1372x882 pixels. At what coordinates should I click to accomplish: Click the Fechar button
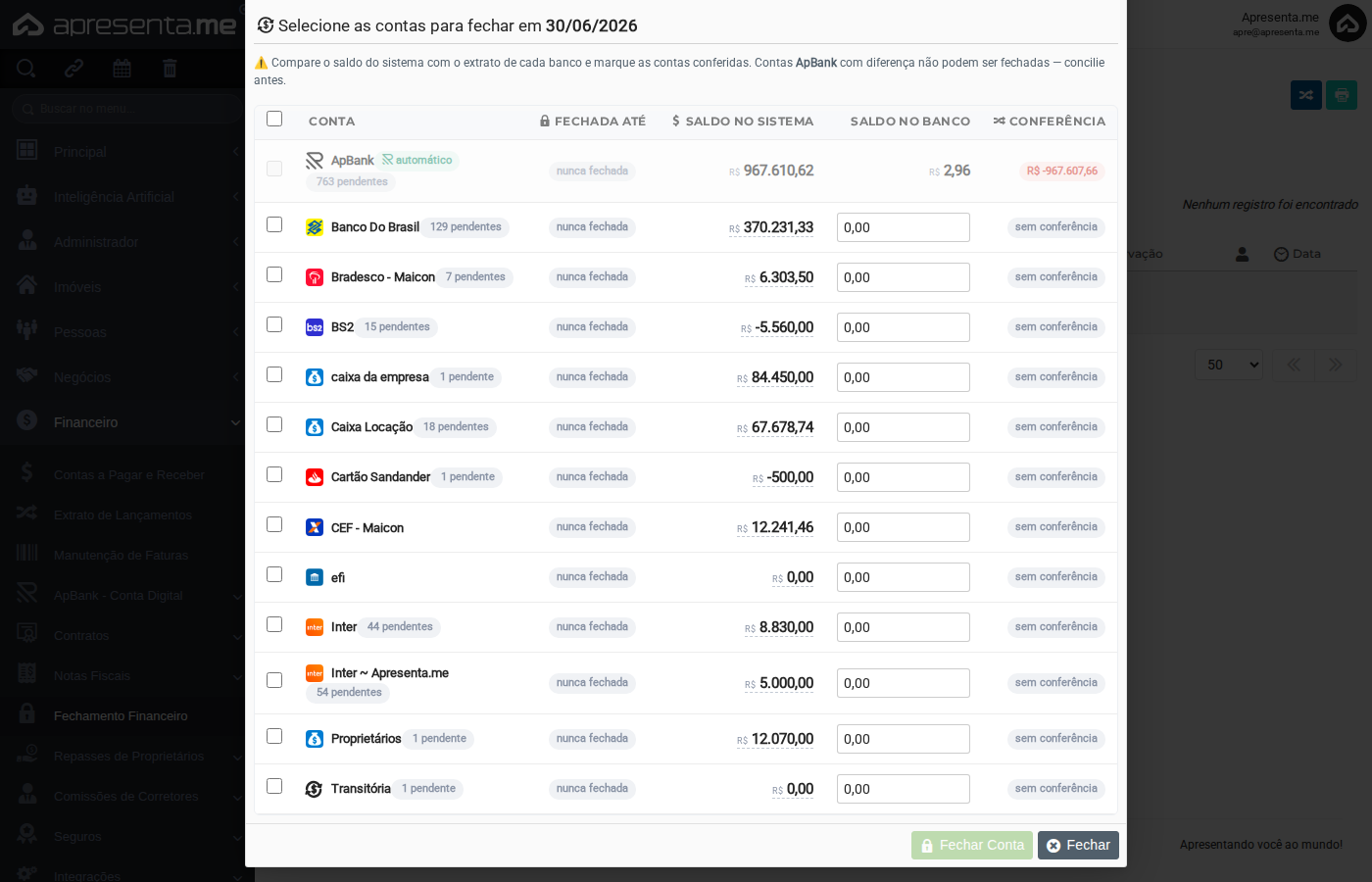(1078, 845)
